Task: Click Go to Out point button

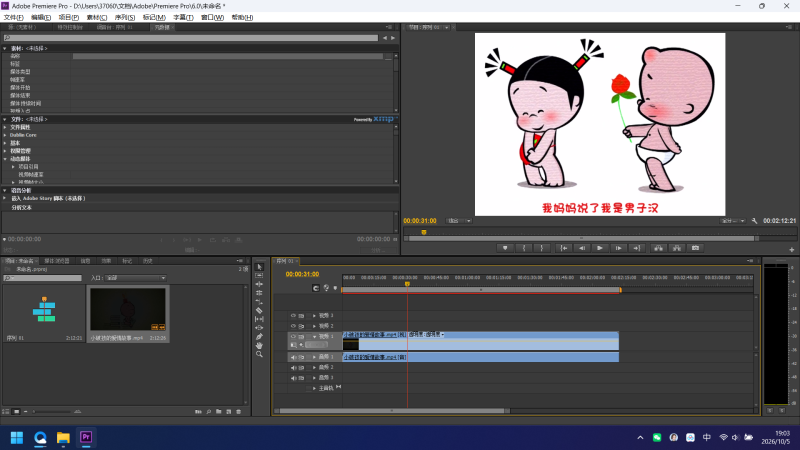Action: point(636,248)
